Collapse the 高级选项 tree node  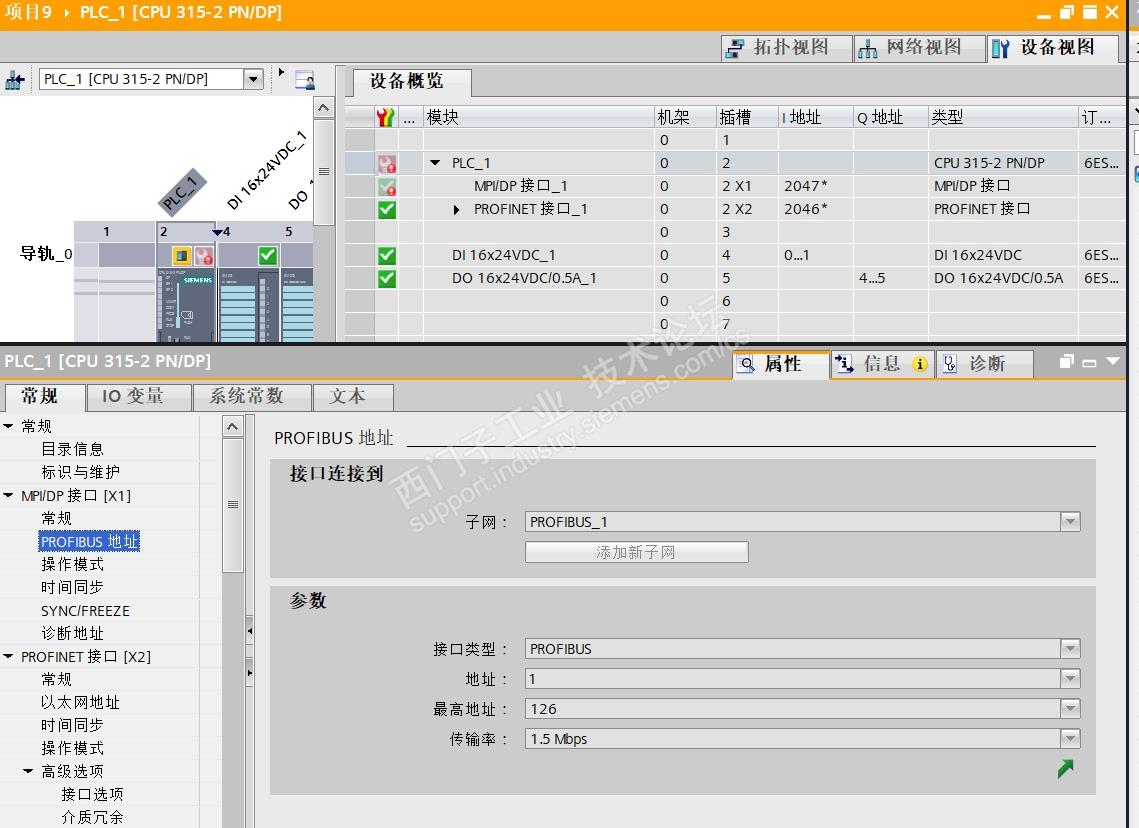pyautogui.click(x=28, y=771)
